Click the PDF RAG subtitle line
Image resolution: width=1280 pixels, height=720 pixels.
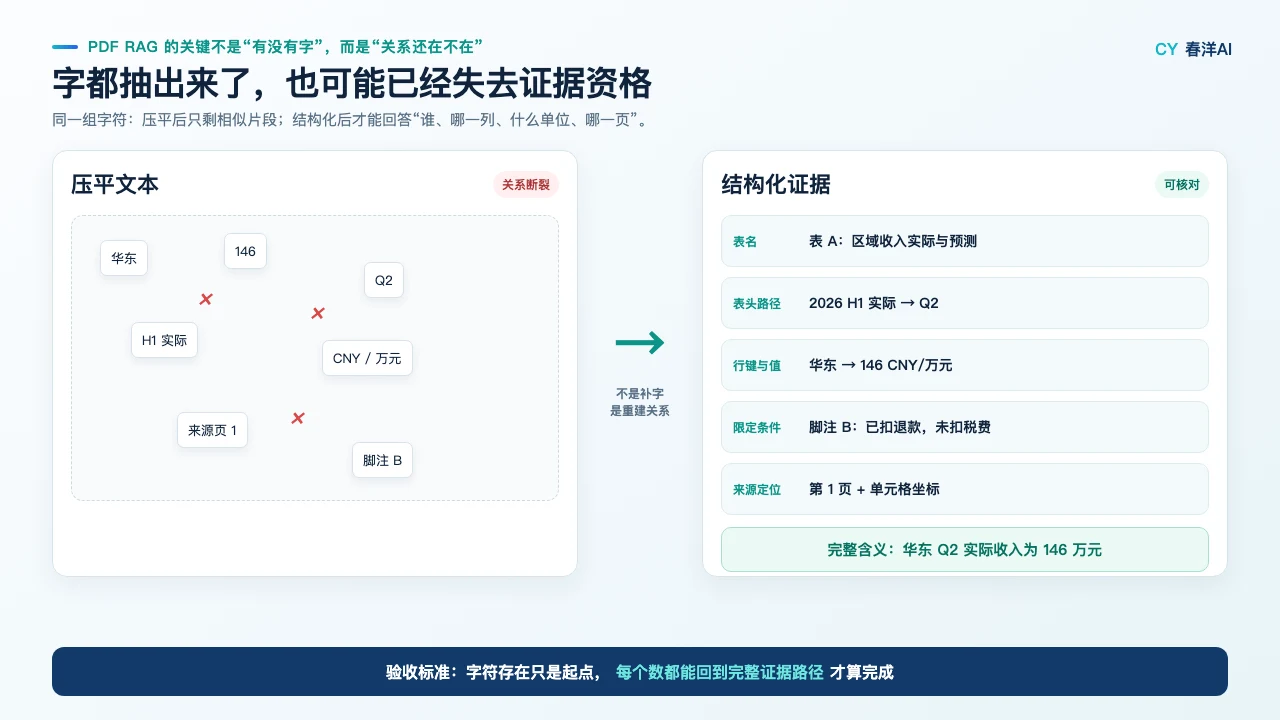[286, 47]
